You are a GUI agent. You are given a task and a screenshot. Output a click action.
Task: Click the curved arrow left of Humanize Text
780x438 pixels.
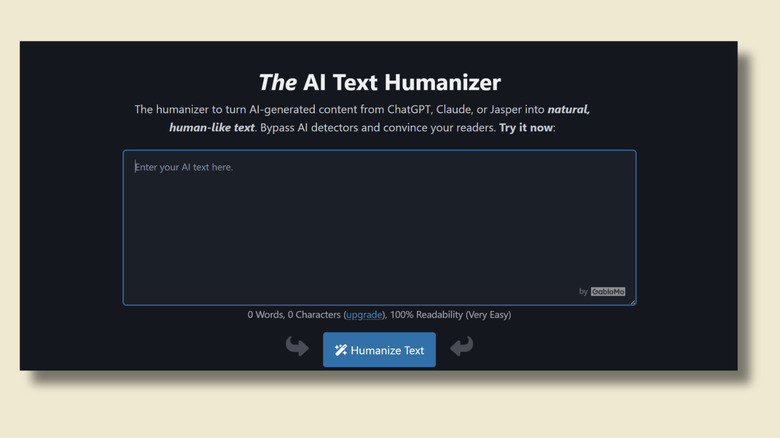pos(297,347)
